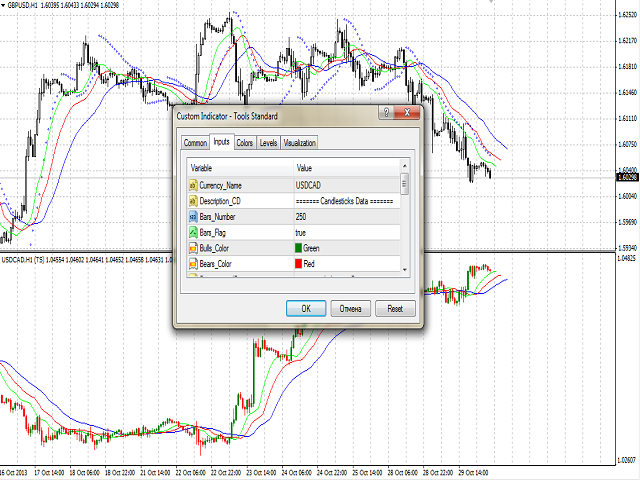Click the Bars_Flag variable label
This screenshot has height=480, width=640.
coord(212,233)
